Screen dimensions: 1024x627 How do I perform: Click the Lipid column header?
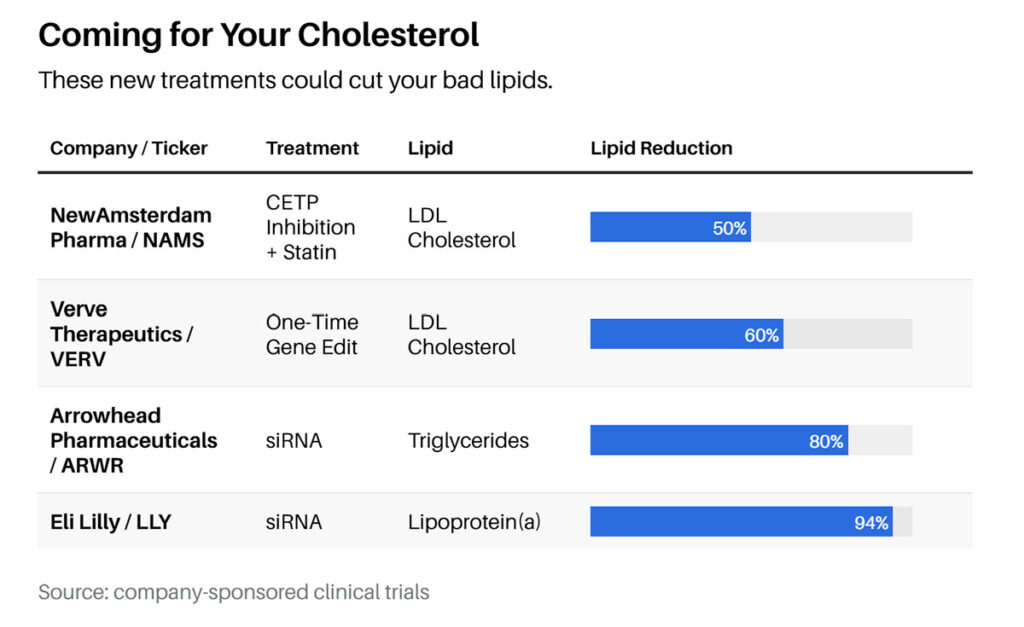[x=430, y=149]
